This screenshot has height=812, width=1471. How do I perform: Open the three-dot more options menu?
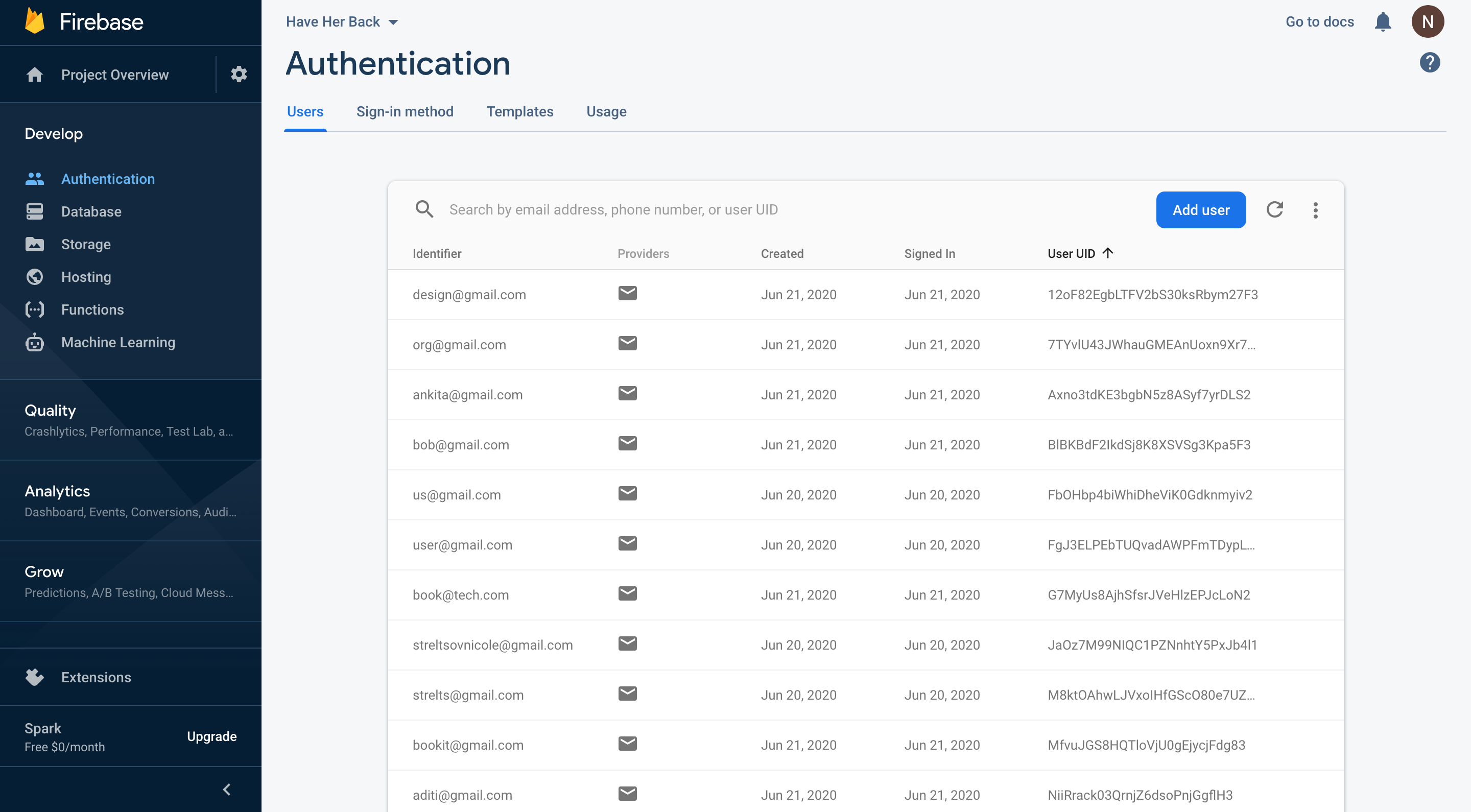[x=1315, y=209]
